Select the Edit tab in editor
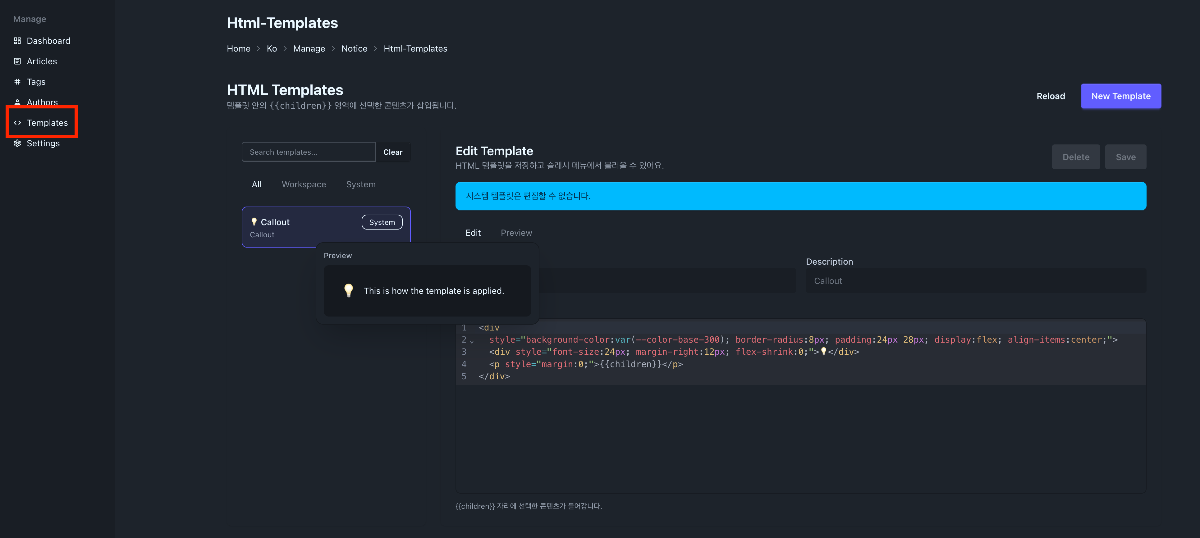Screen dimensions: 1200x538 click(473, 233)
